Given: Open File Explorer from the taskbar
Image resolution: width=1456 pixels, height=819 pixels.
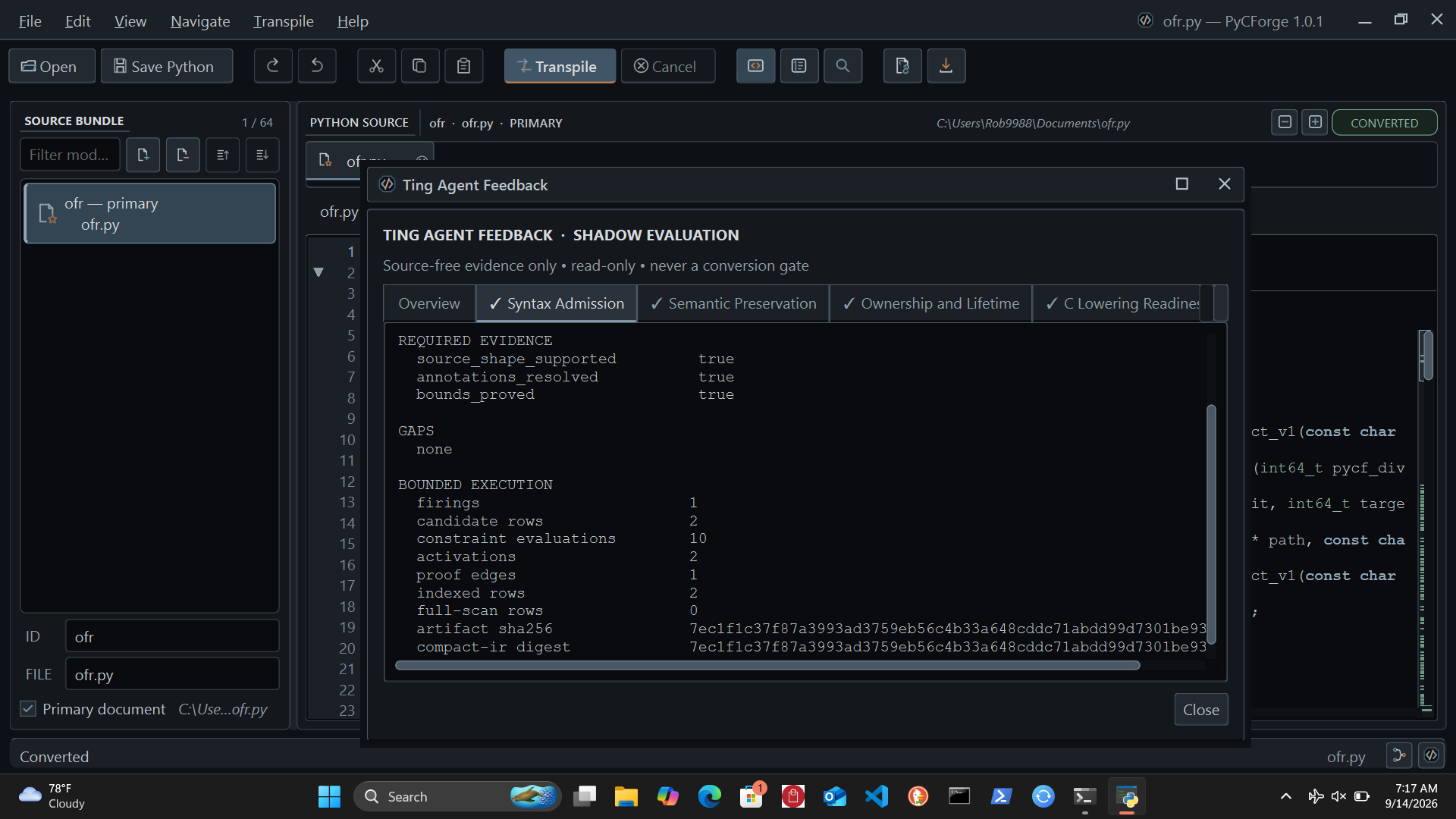Looking at the screenshot, I should 626,796.
